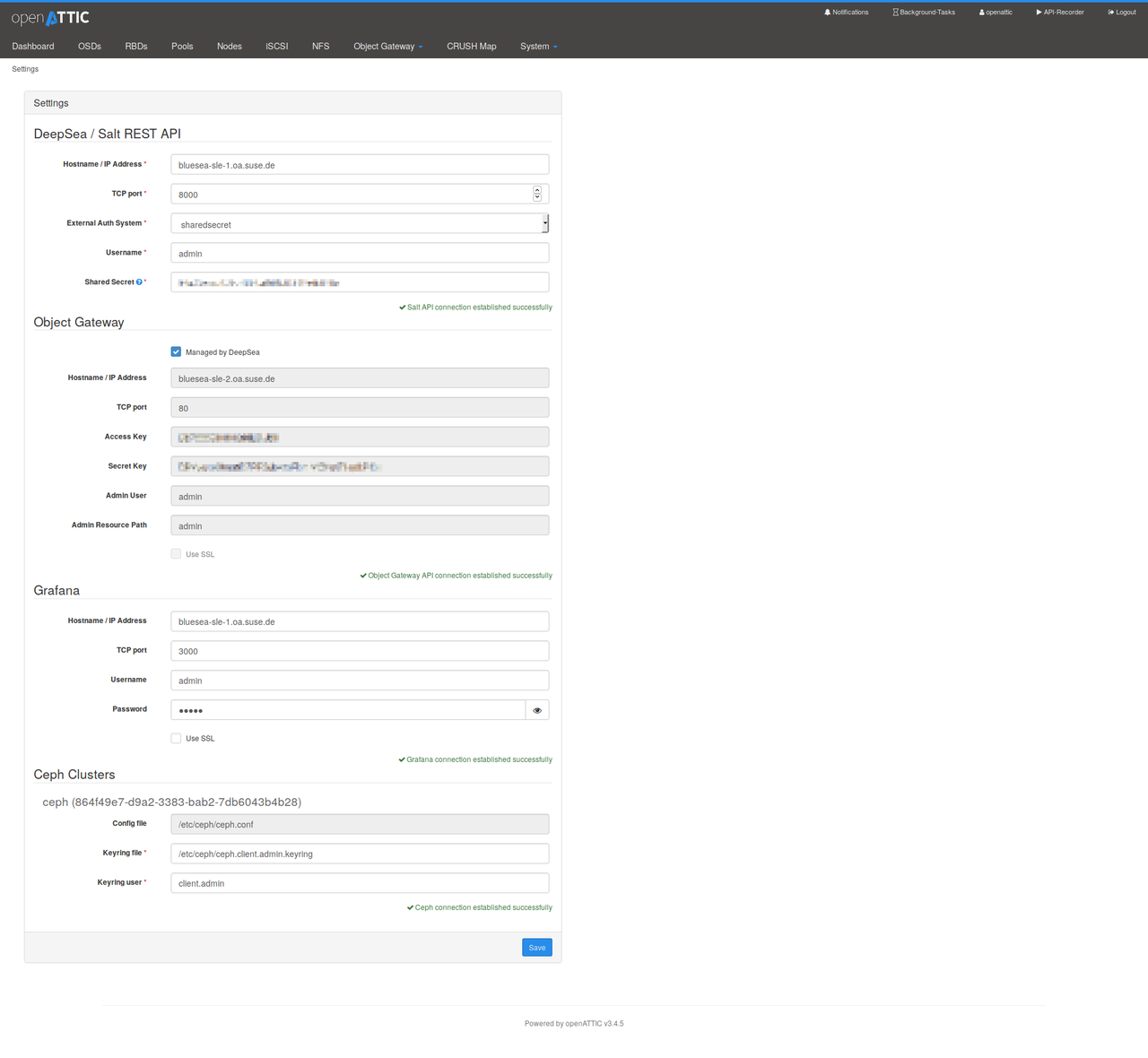This screenshot has width=1148, height=1058.
Task: Edit Grafana Username field
Action: [x=360, y=681]
